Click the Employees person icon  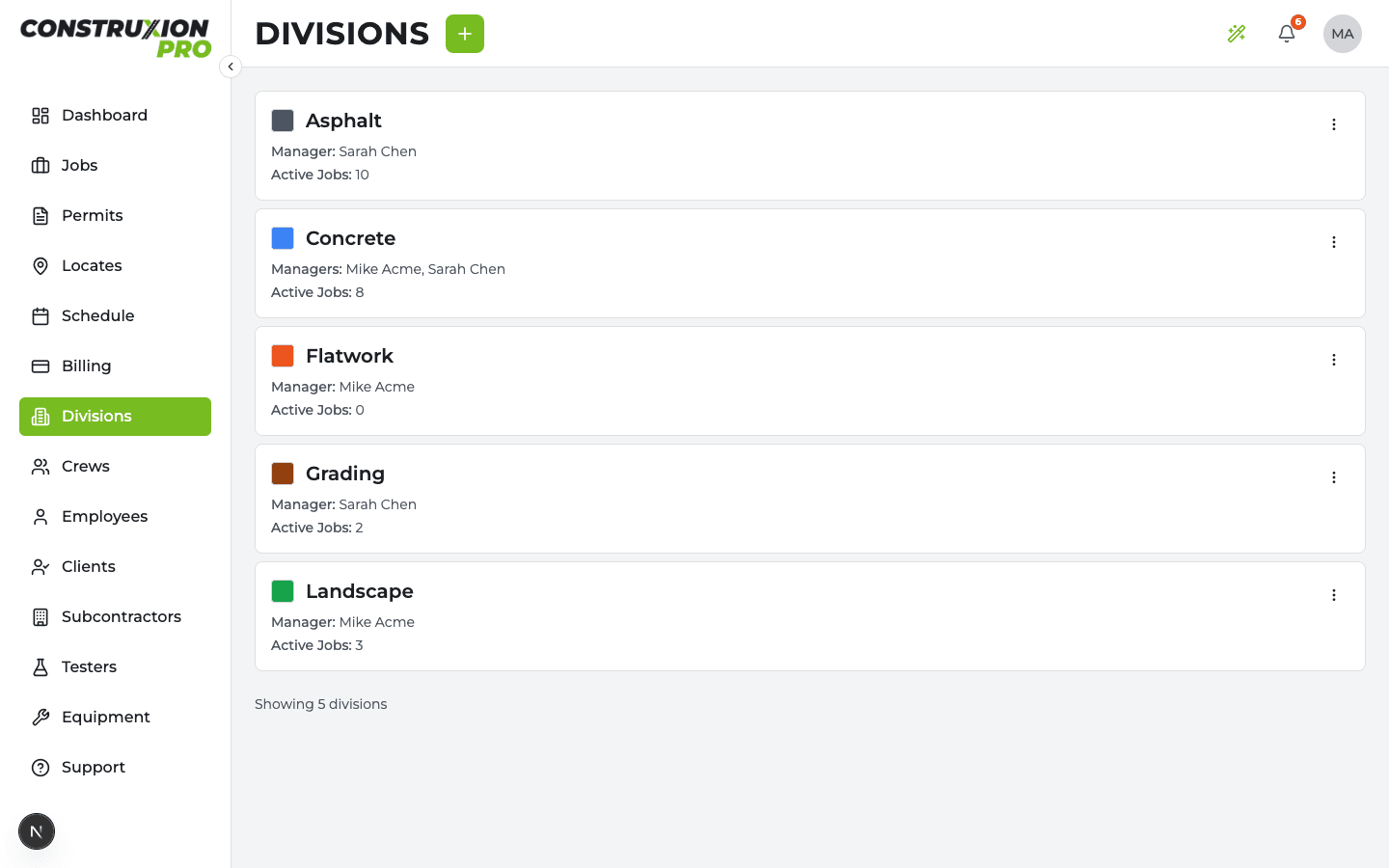[x=41, y=517]
